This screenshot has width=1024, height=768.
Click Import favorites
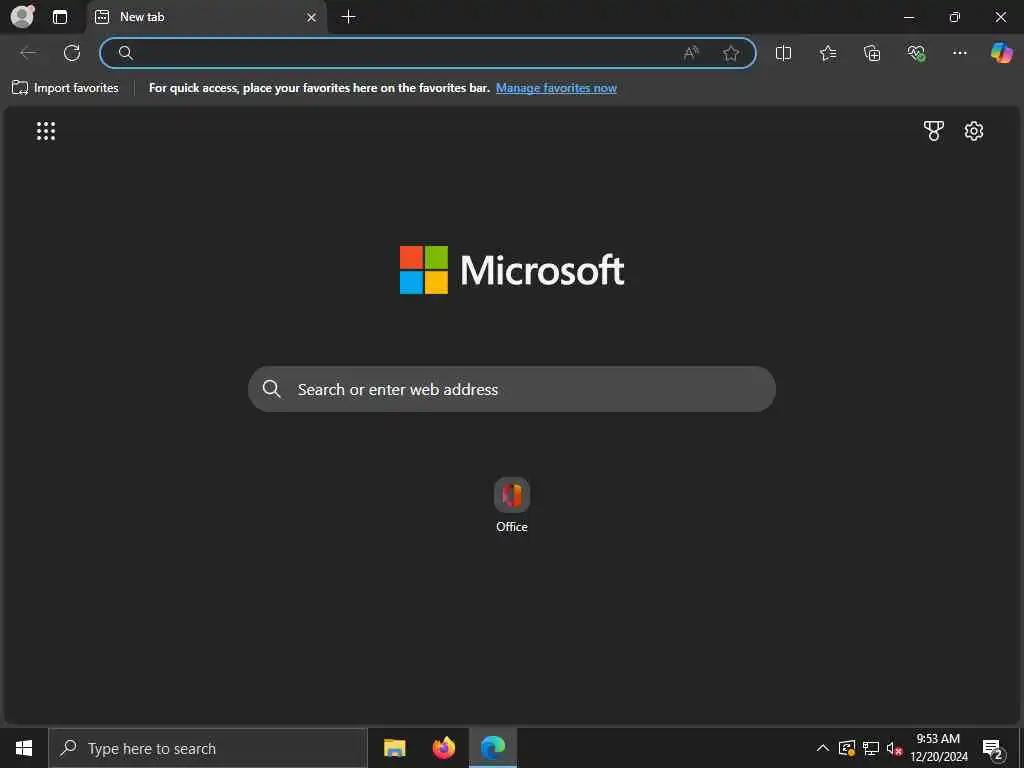point(65,88)
